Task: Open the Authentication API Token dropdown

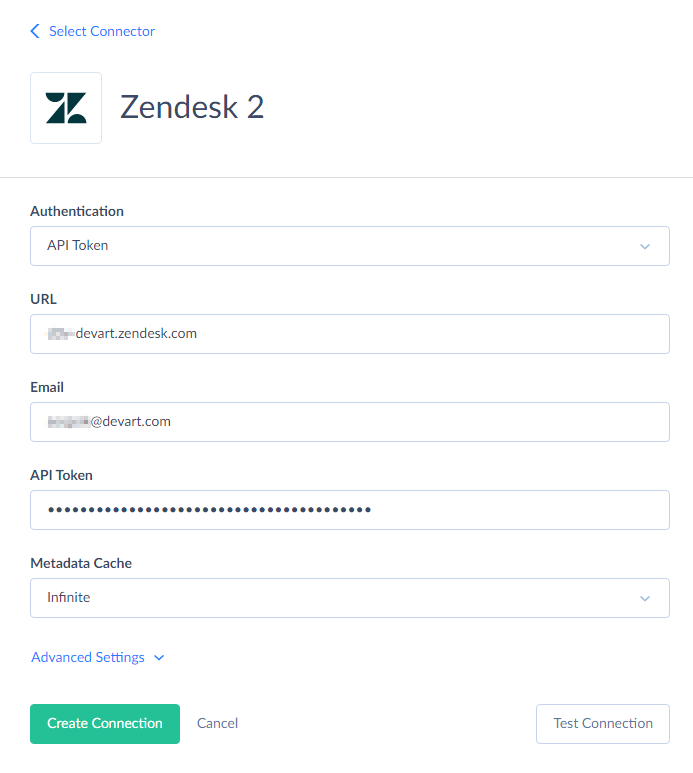Action: click(349, 246)
